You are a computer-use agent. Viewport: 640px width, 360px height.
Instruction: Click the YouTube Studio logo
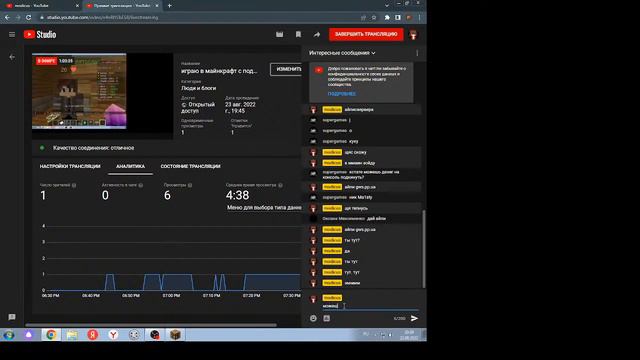40,35
